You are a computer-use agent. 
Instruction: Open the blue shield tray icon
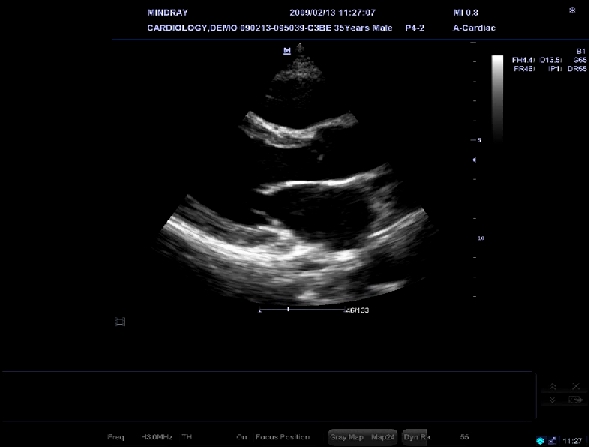pyautogui.click(x=540, y=441)
